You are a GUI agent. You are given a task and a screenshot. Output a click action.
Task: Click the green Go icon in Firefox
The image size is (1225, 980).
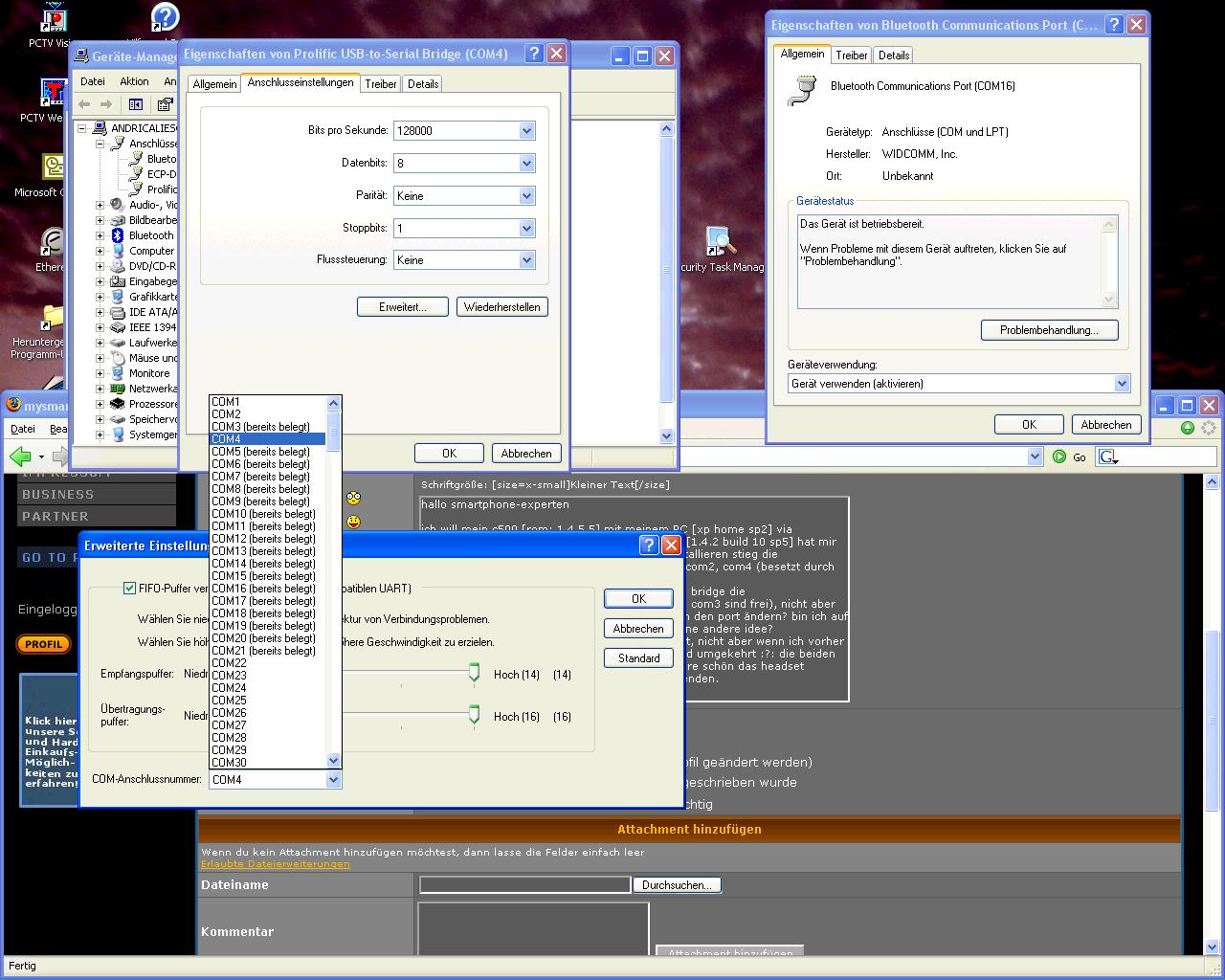pyautogui.click(x=1059, y=457)
